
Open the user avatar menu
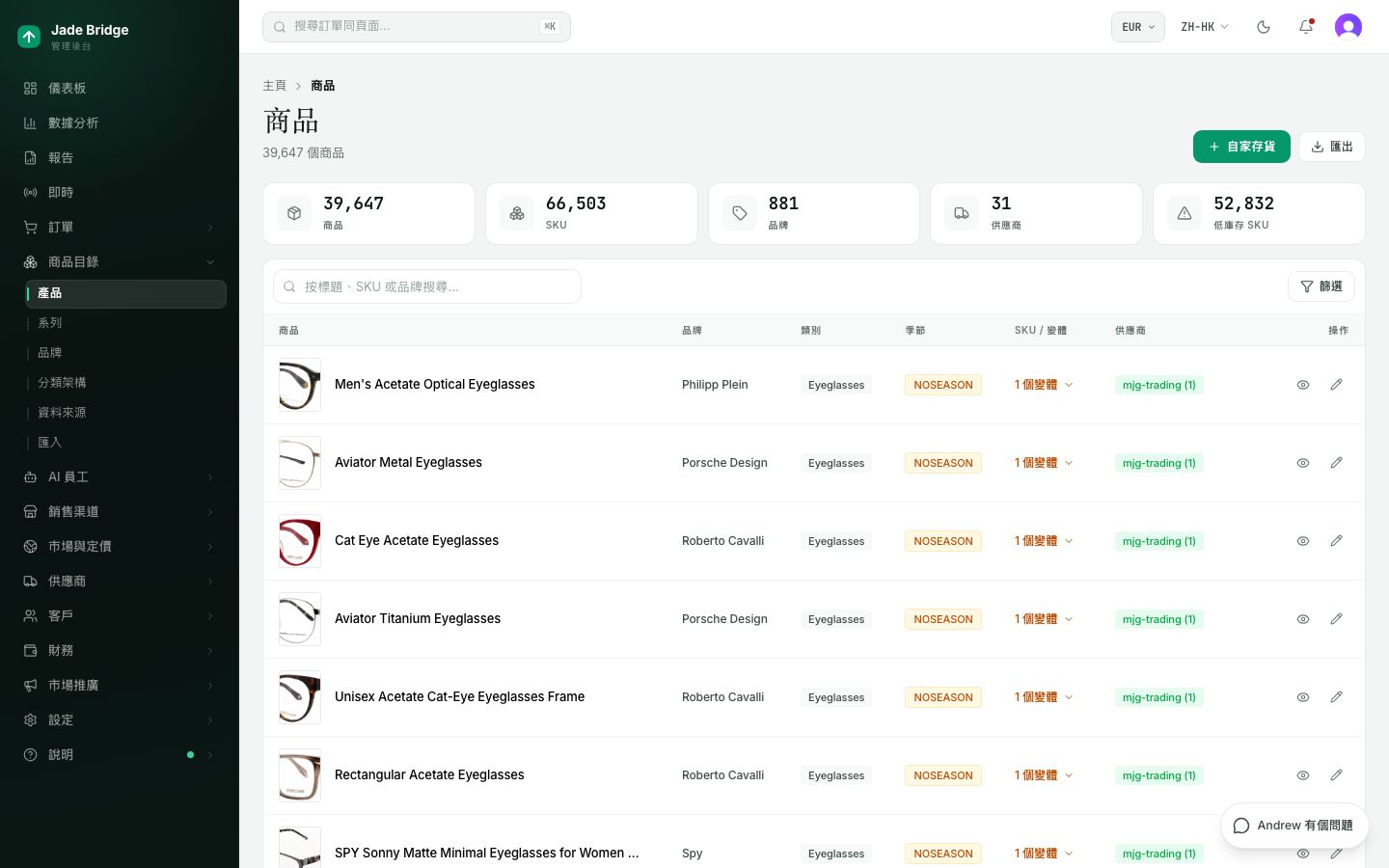point(1348,27)
